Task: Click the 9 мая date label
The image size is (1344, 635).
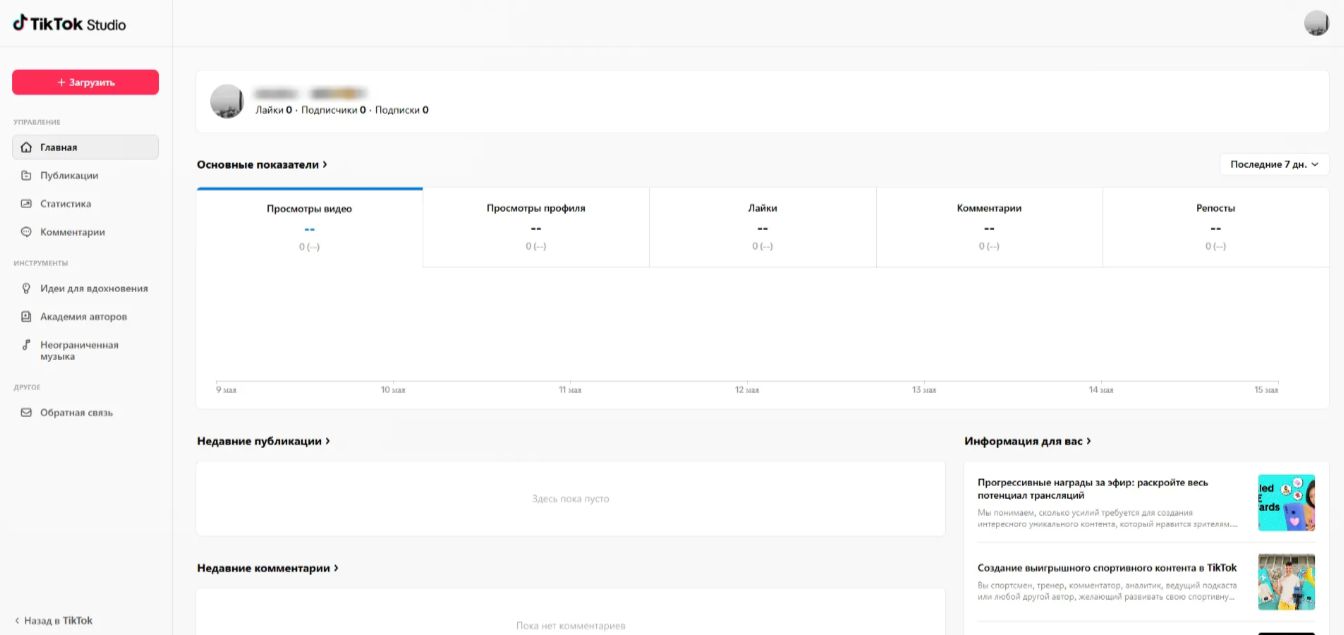Action: click(226, 390)
